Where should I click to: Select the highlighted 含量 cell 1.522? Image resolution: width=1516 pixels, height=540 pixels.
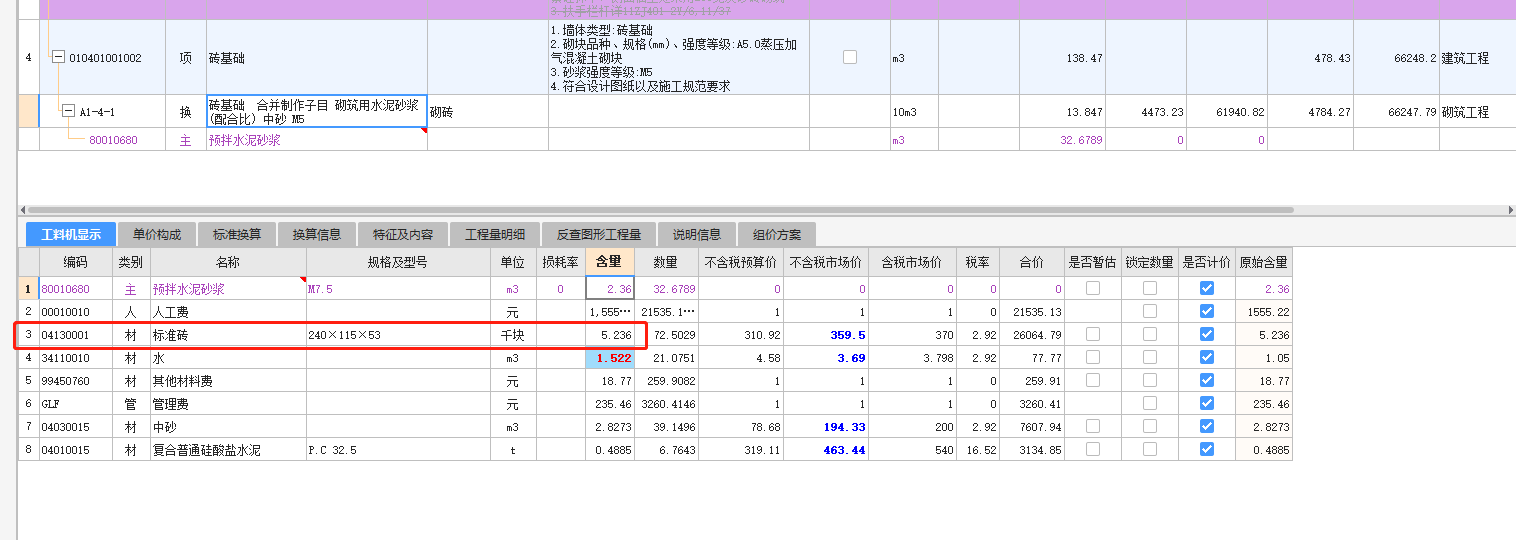(609, 357)
